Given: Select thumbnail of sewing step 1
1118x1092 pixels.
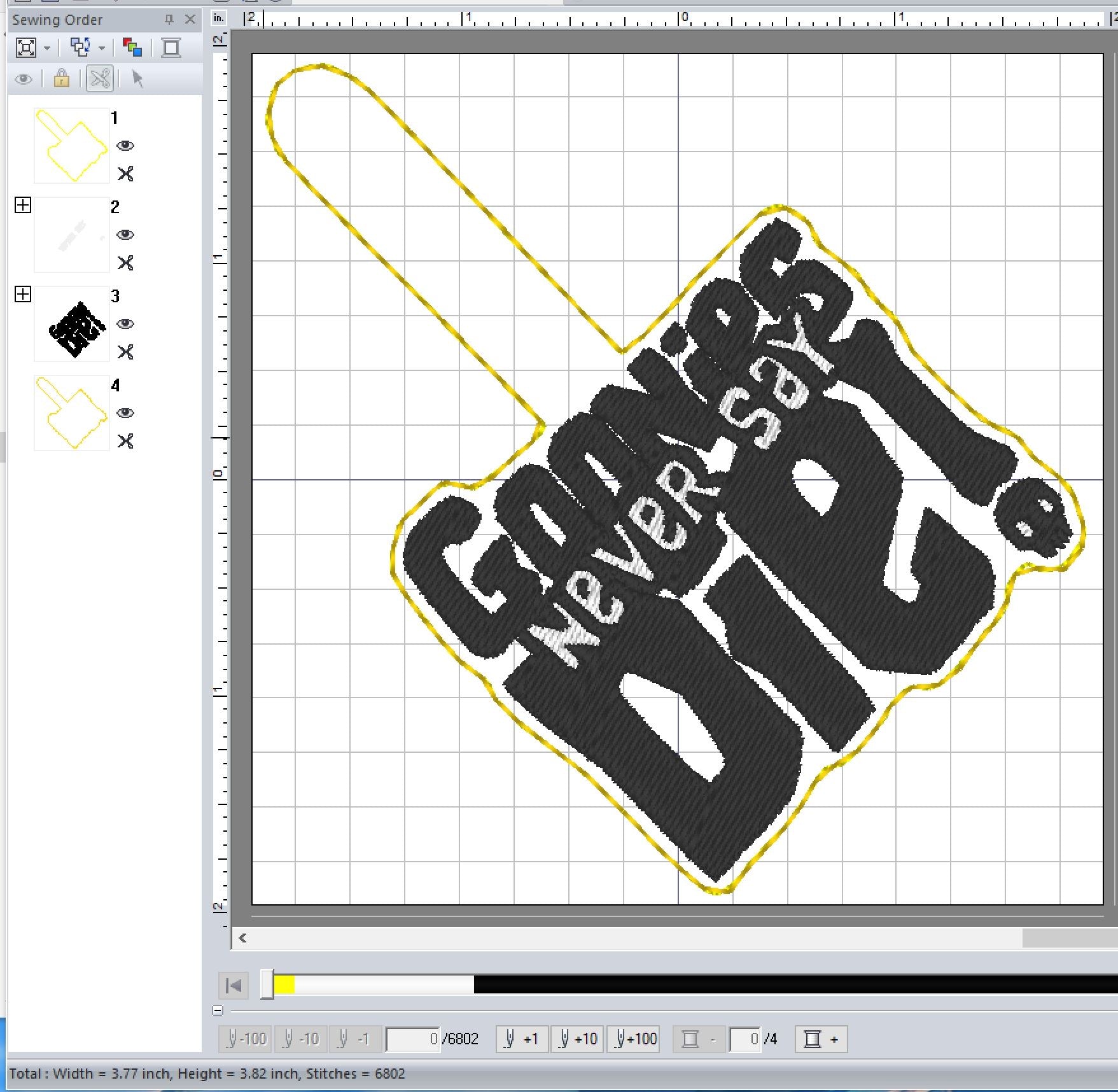Looking at the screenshot, I should click(71, 145).
